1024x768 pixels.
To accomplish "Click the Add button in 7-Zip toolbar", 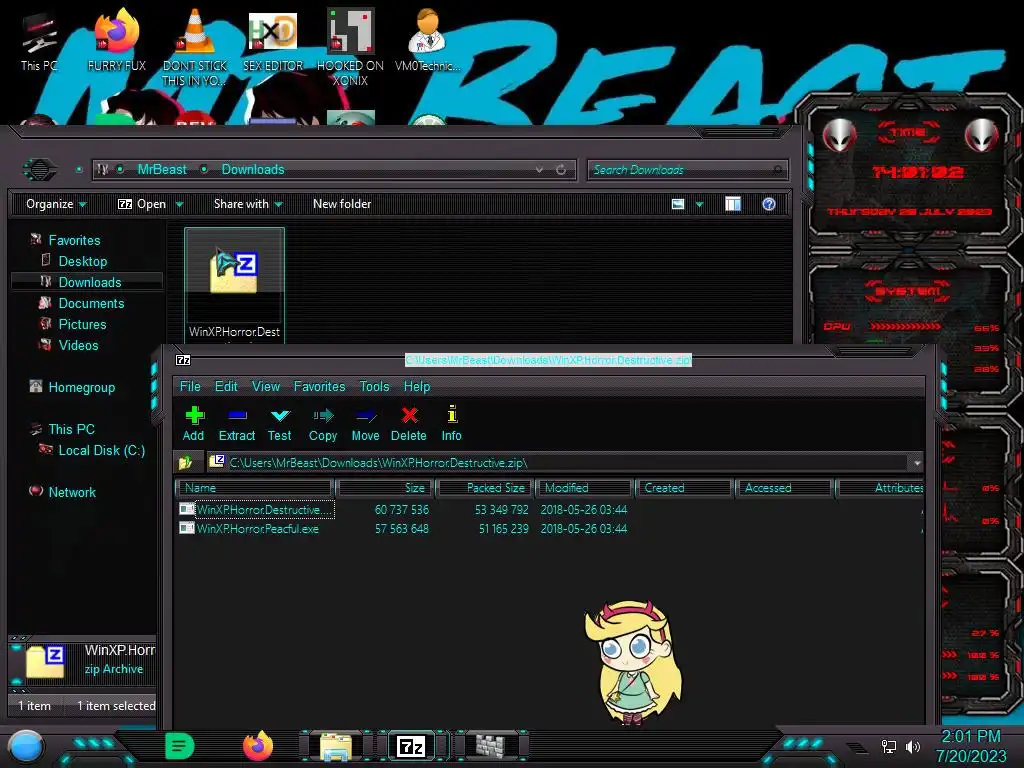I will (194, 423).
